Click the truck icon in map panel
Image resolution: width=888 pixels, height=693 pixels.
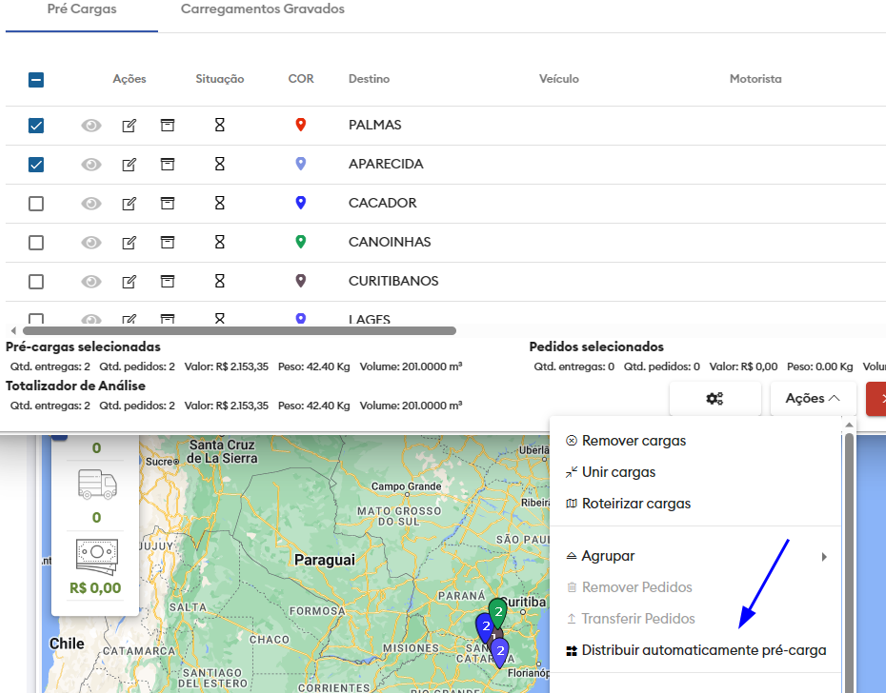tap(97, 486)
